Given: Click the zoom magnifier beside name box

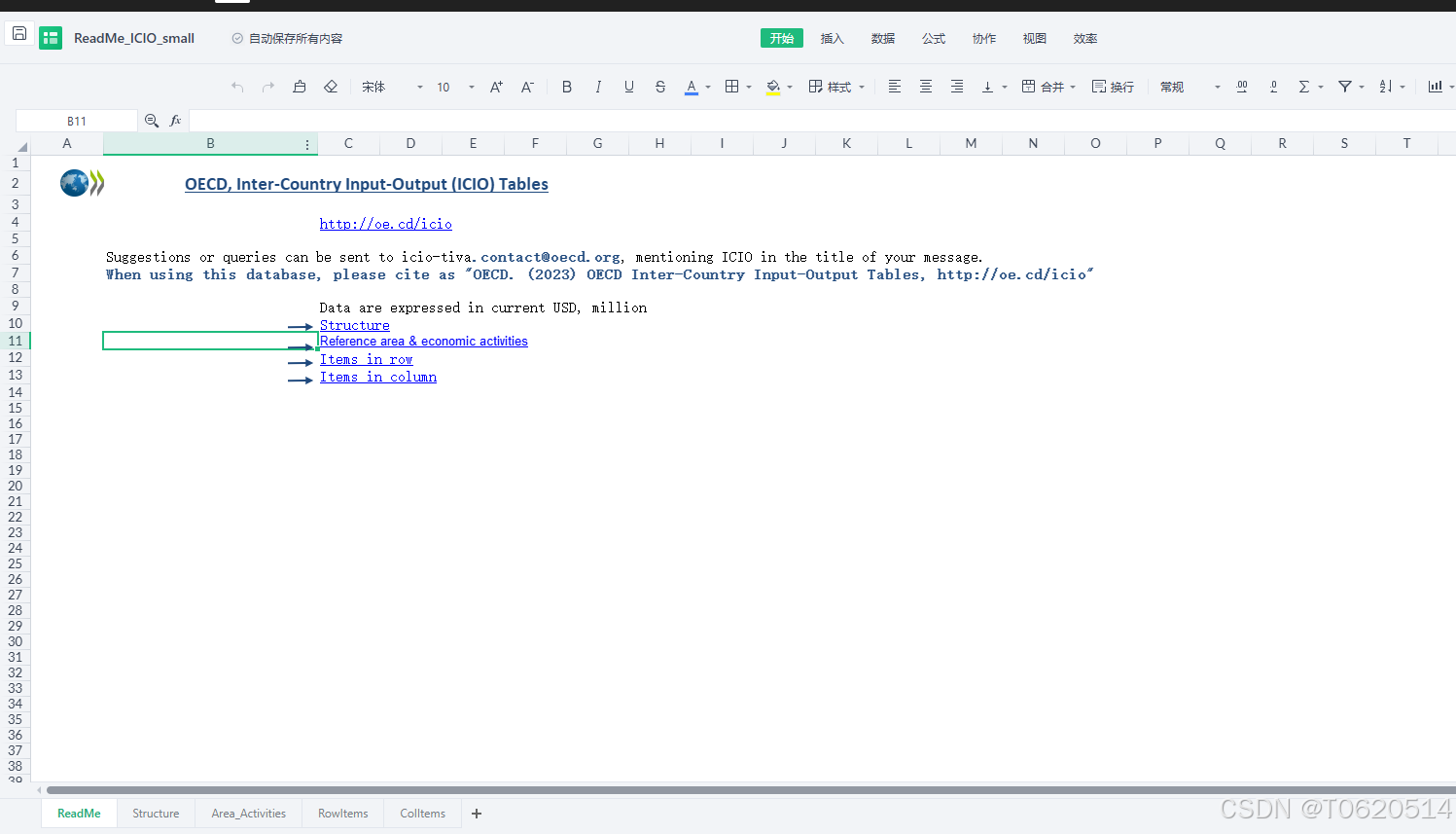Looking at the screenshot, I should click(x=152, y=121).
